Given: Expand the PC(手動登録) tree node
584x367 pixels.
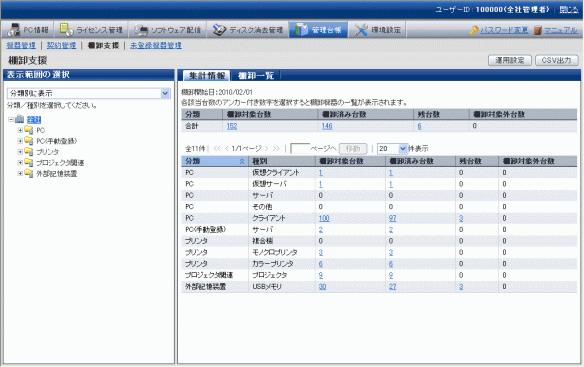Looking at the screenshot, I should coord(20,141).
